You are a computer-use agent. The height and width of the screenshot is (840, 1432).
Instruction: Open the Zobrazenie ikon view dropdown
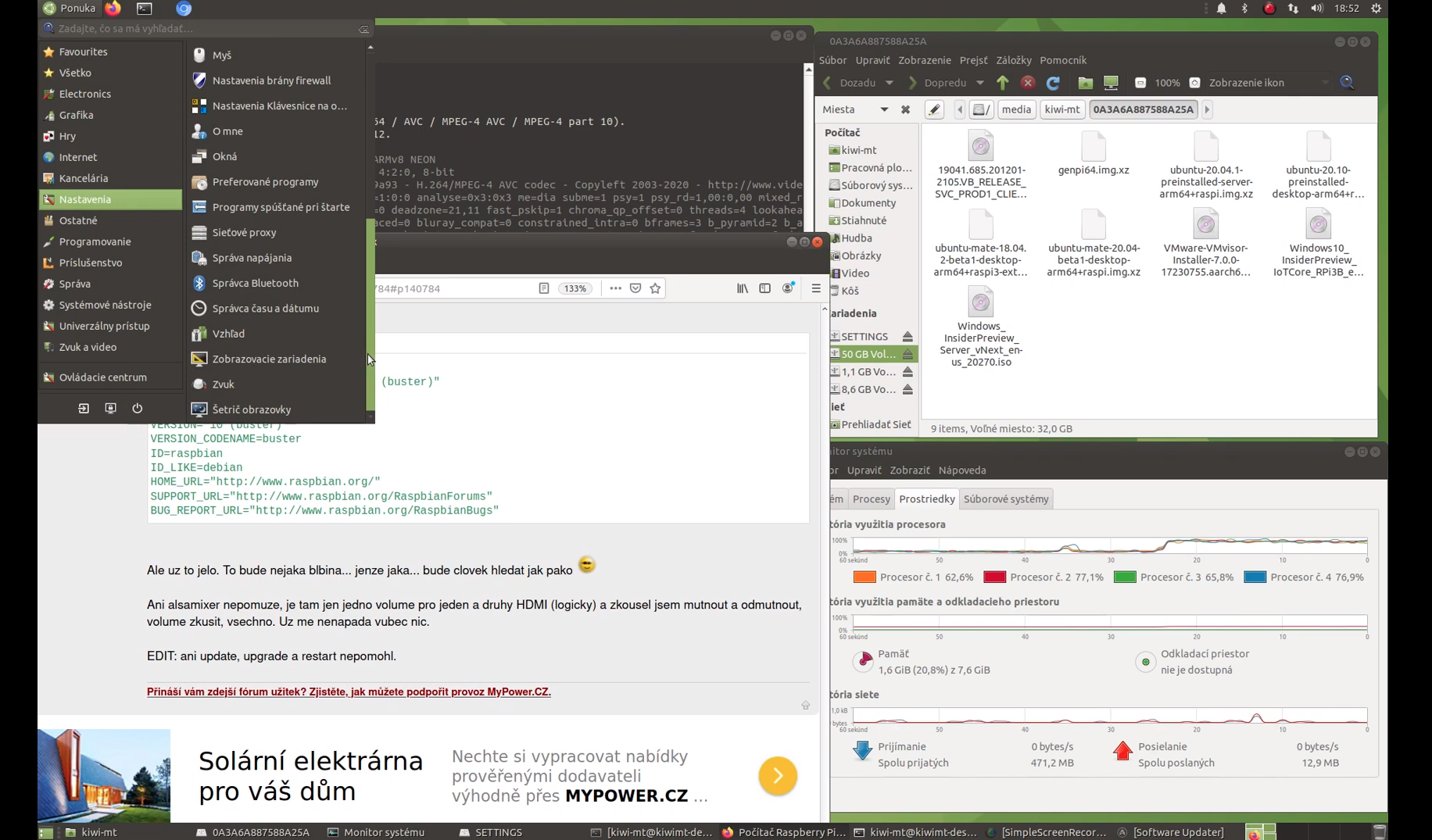pos(1269,83)
